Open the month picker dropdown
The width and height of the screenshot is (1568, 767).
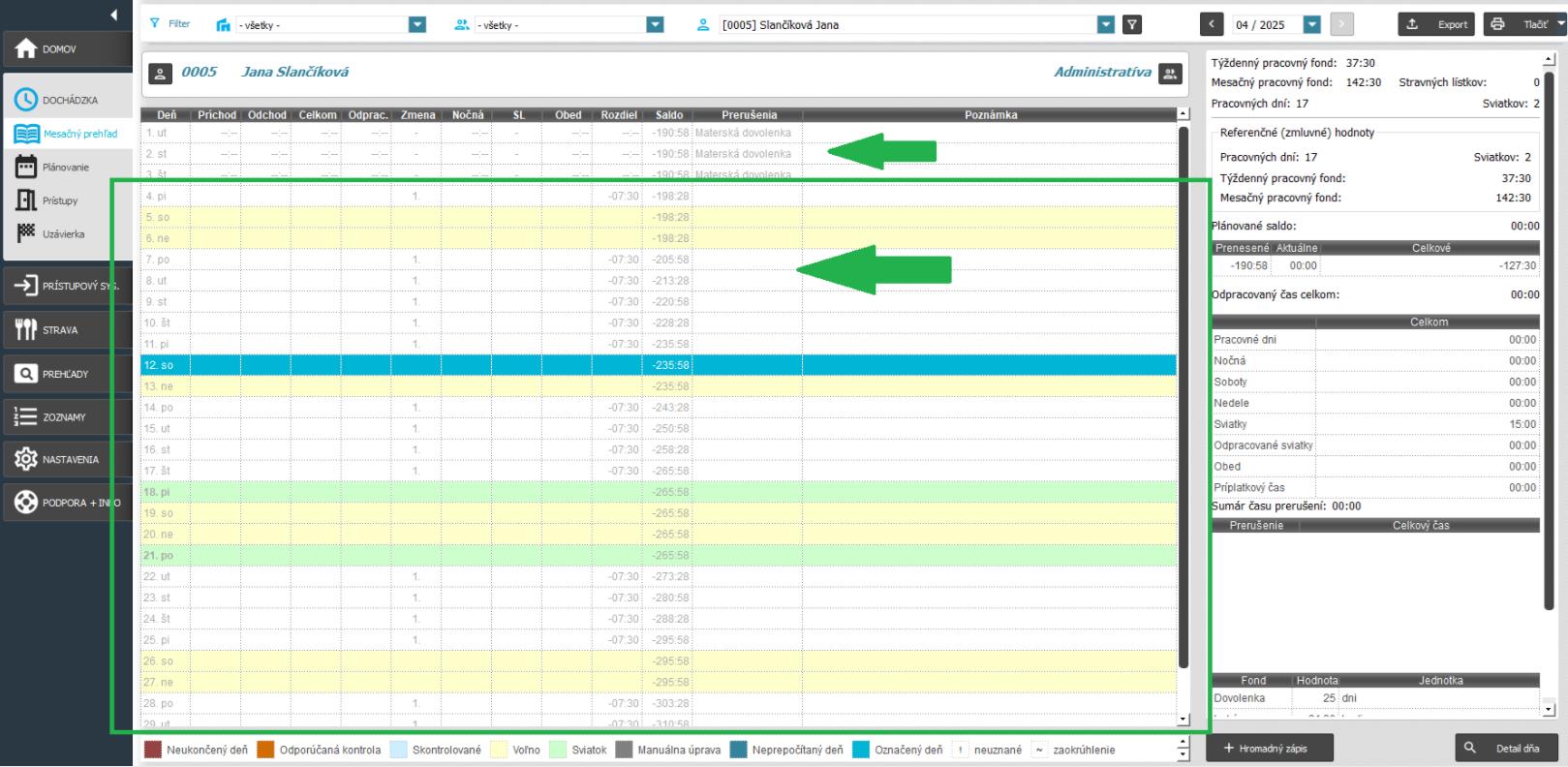click(1312, 25)
